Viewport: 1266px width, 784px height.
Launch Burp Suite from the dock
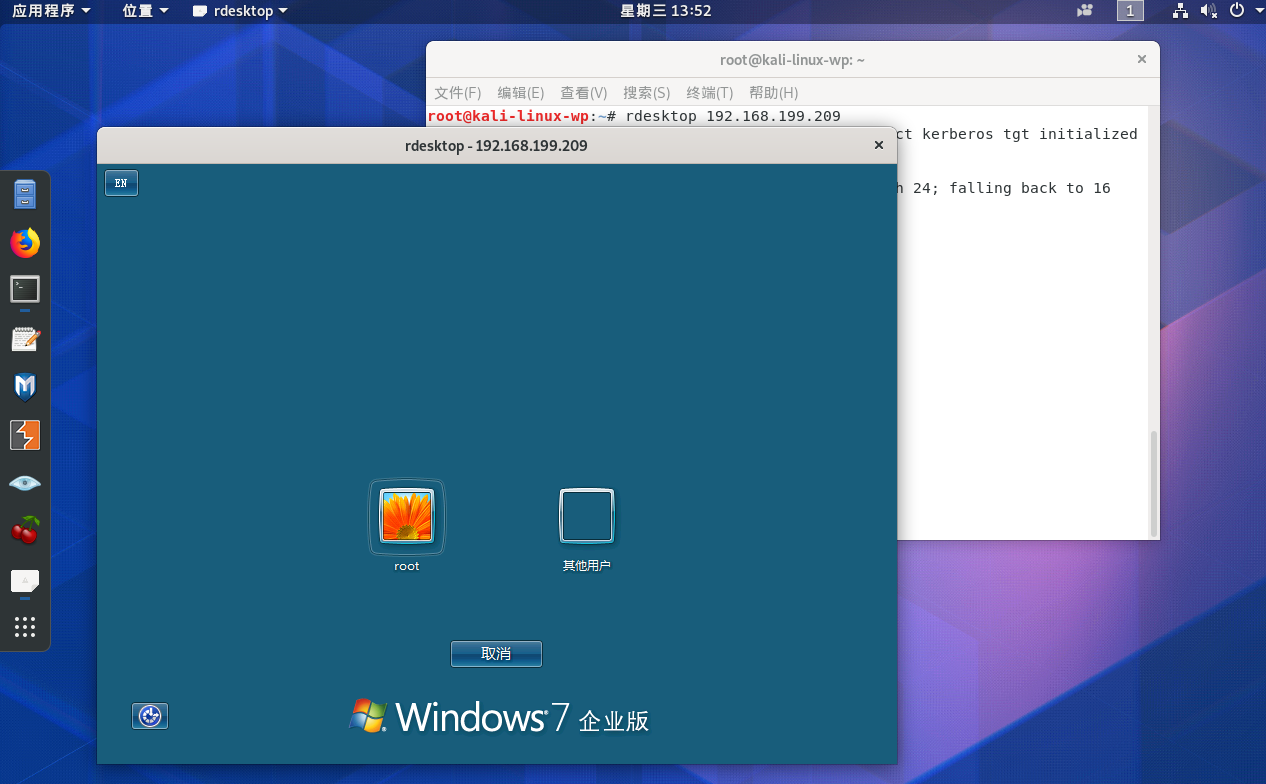pyautogui.click(x=25, y=435)
